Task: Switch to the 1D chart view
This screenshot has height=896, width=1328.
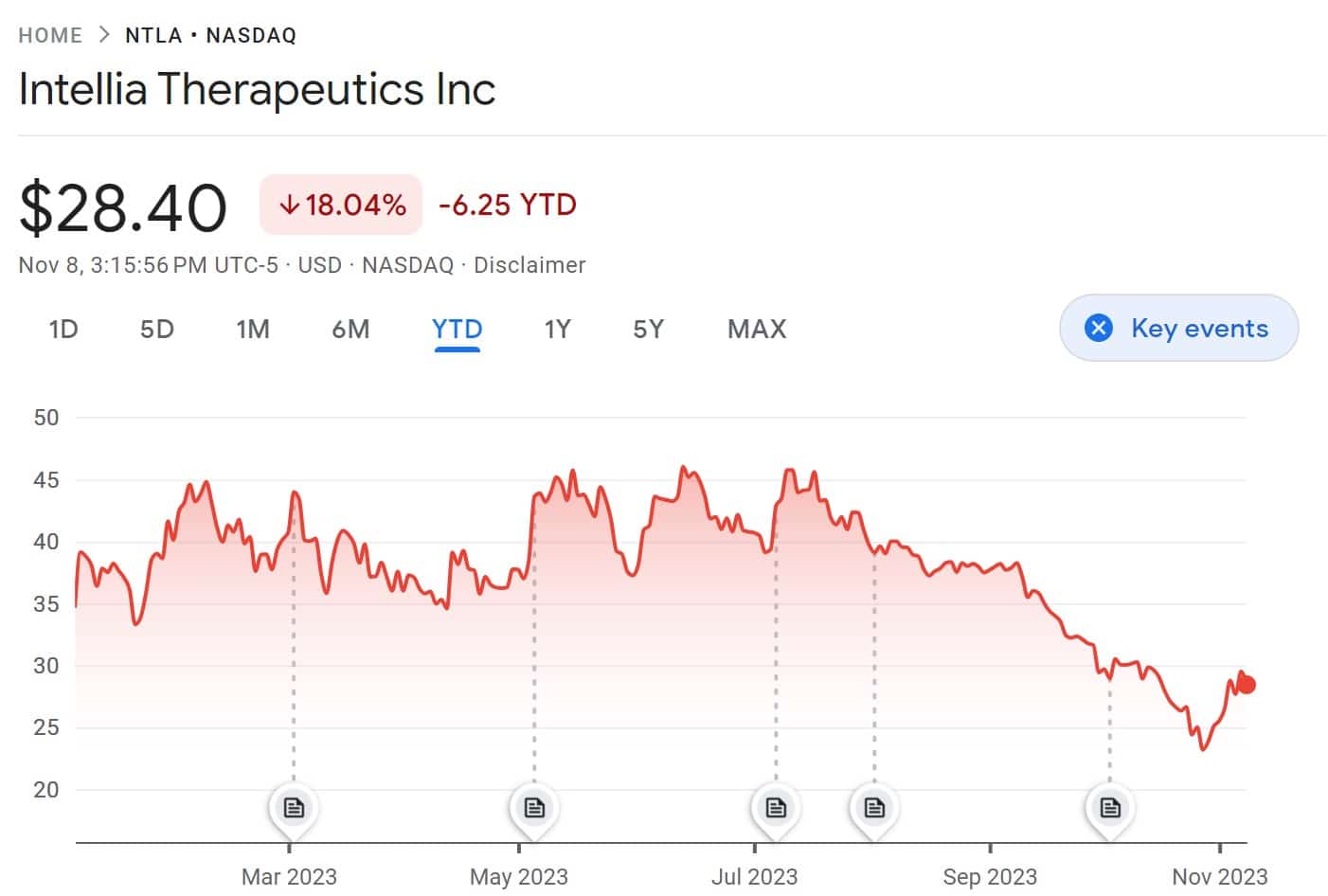Action: [63, 329]
